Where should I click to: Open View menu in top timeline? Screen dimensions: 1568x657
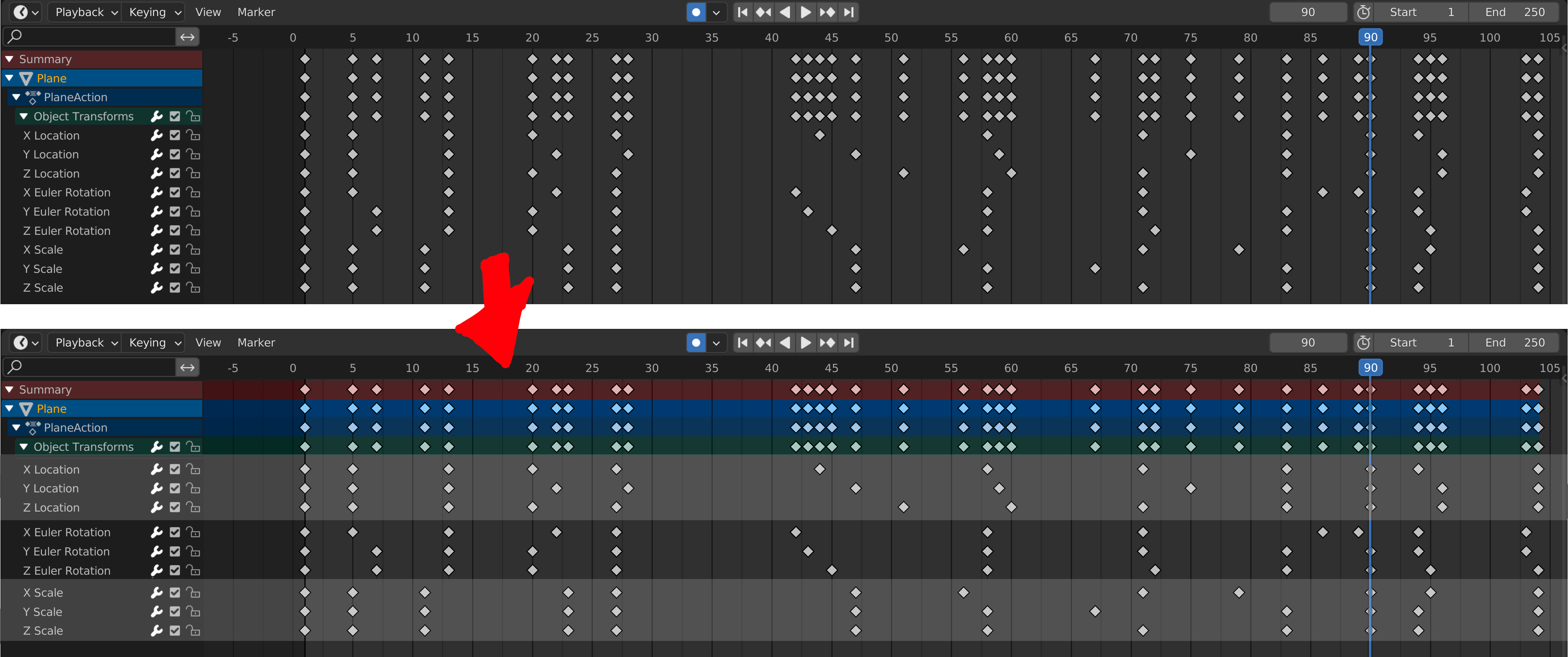tap(208, 12)
